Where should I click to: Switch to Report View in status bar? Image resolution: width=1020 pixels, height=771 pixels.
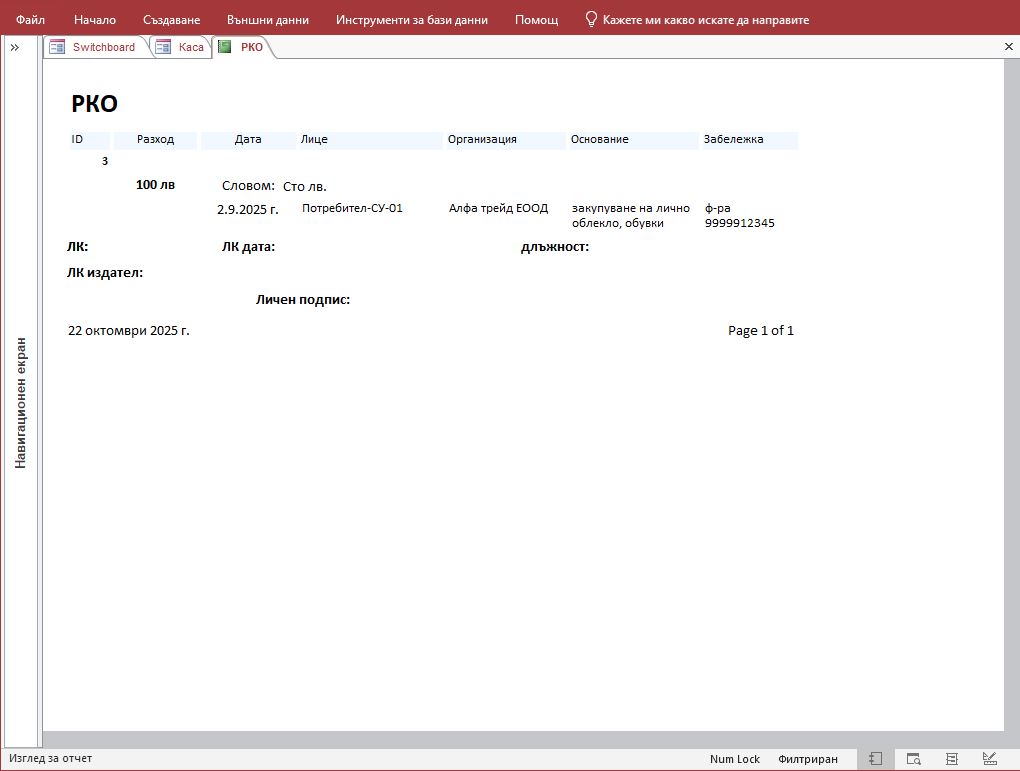875,759
